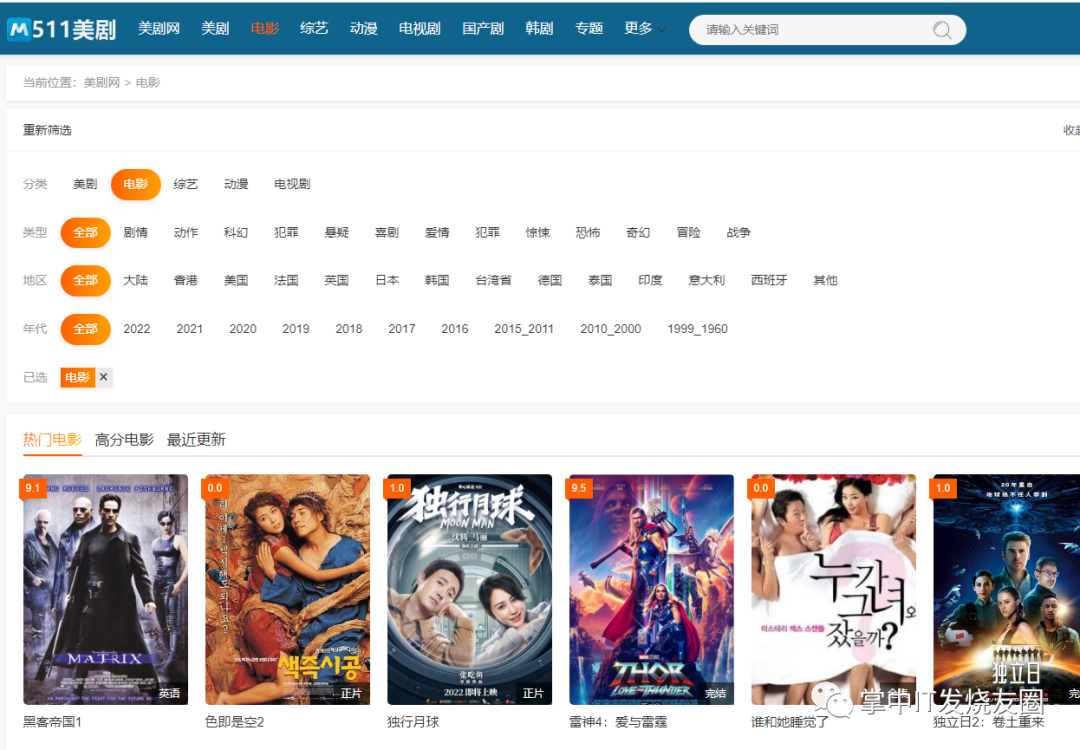1080x750 pixels.
Task: Select 全部 in the 类型 filter row
Action: pos(85,232)
